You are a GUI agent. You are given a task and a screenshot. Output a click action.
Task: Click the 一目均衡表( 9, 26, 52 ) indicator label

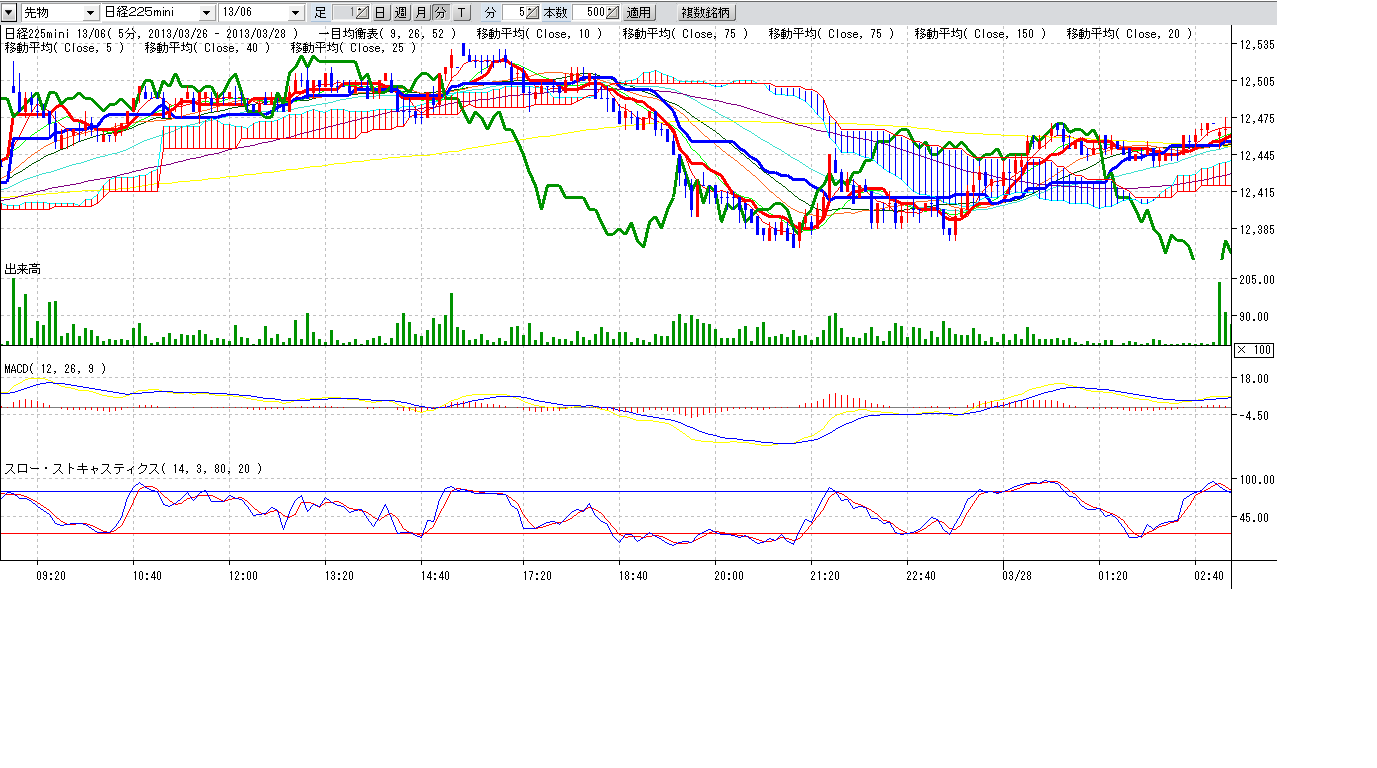[x=387, y=34]
